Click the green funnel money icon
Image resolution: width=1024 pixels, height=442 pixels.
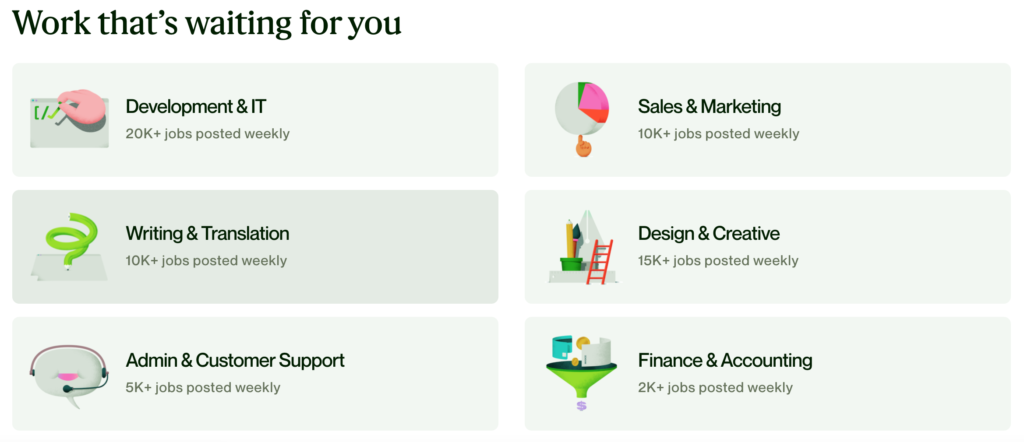tap(582, 373)
